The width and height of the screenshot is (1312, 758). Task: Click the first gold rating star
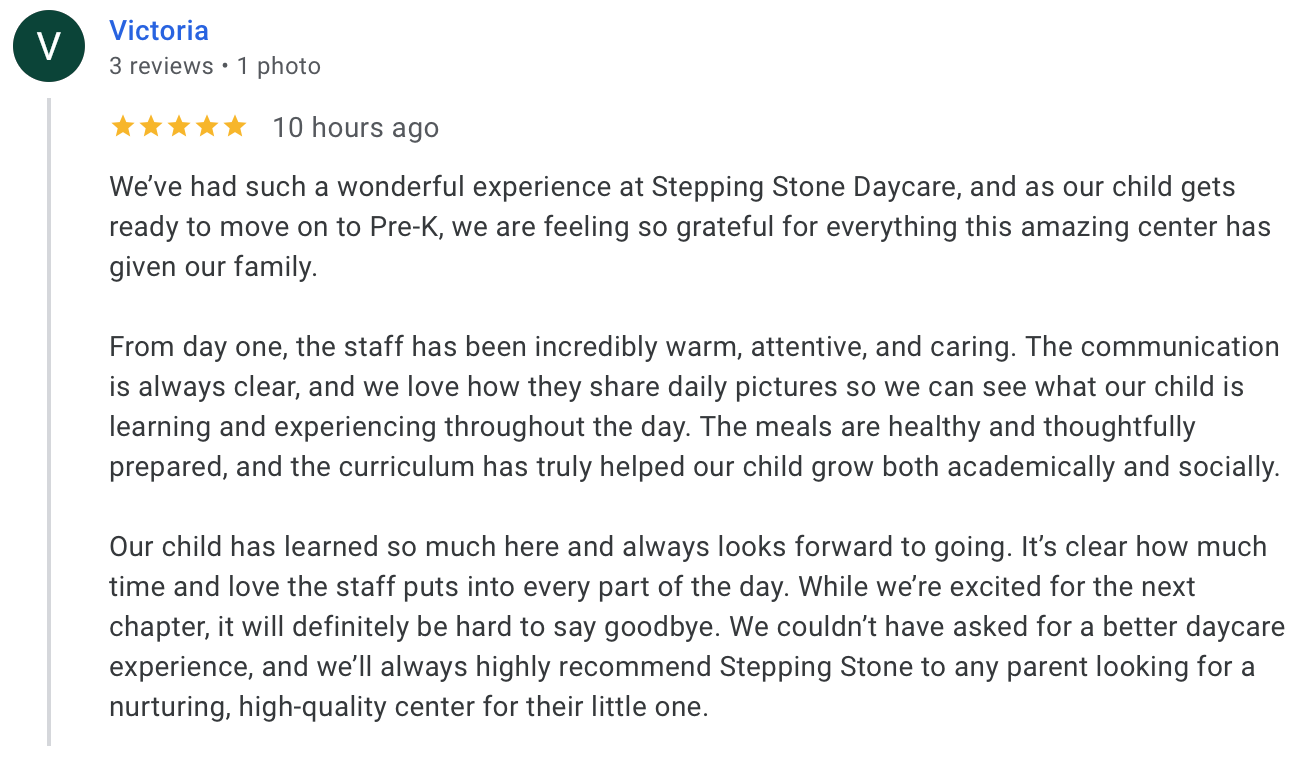pyautogui.click(x=123, y=127)
